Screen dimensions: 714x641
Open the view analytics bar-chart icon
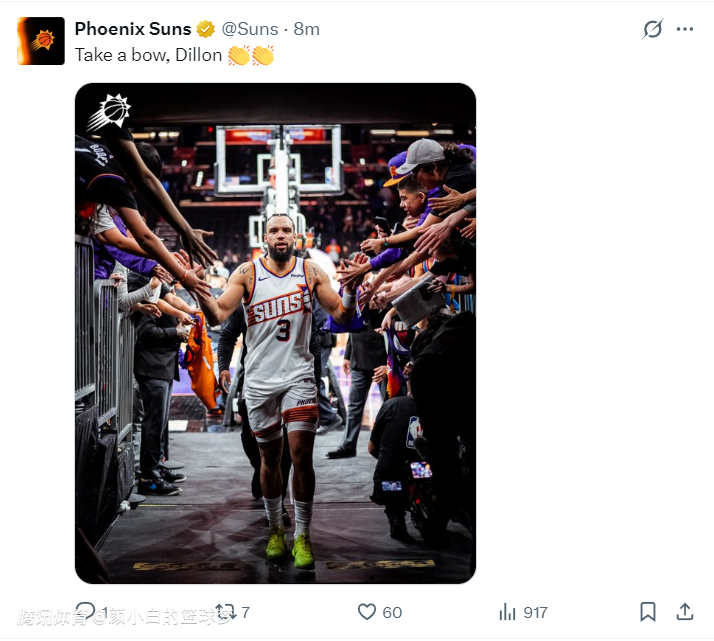tap(508, 612)
